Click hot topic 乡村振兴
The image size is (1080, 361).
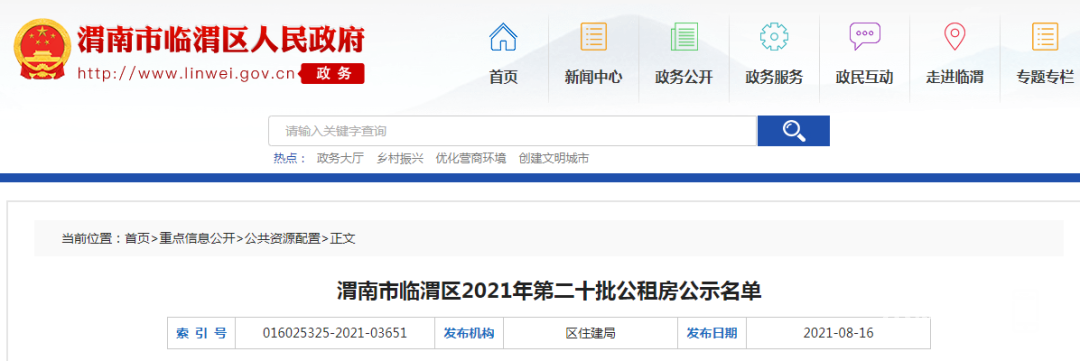point(399,158)
